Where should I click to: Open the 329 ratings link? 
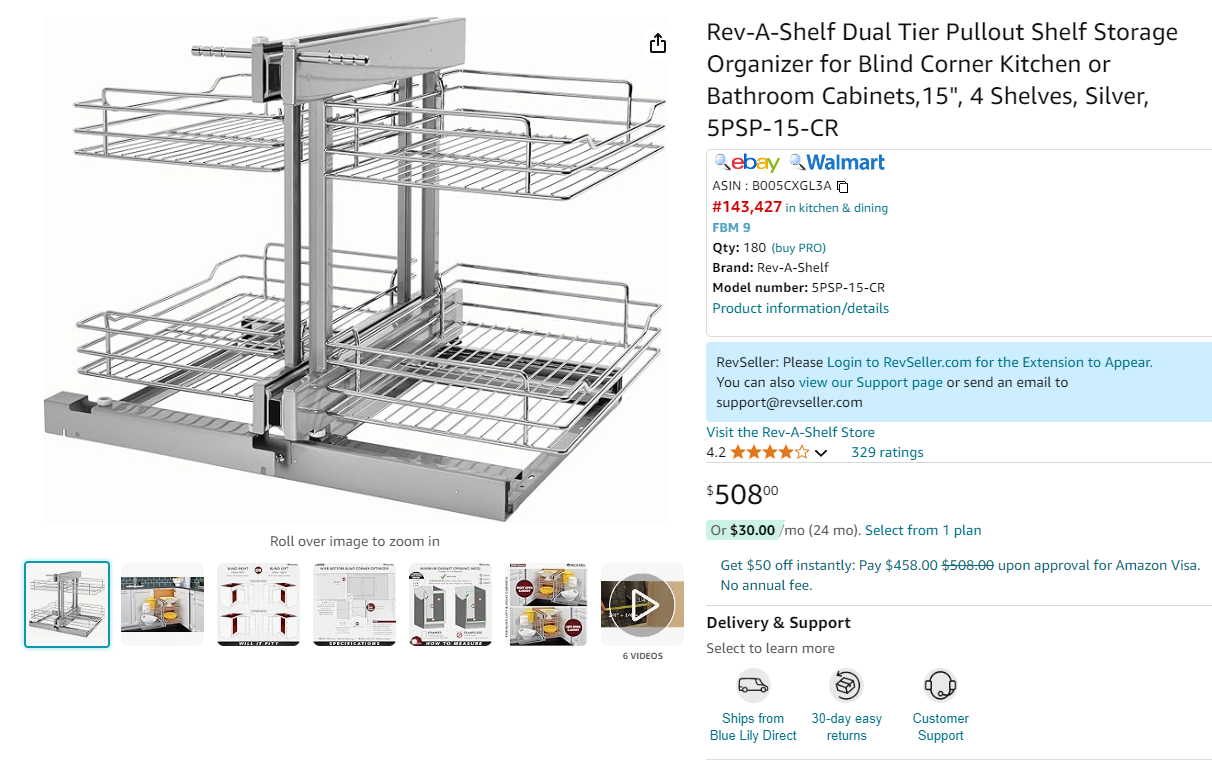point(887,452)
